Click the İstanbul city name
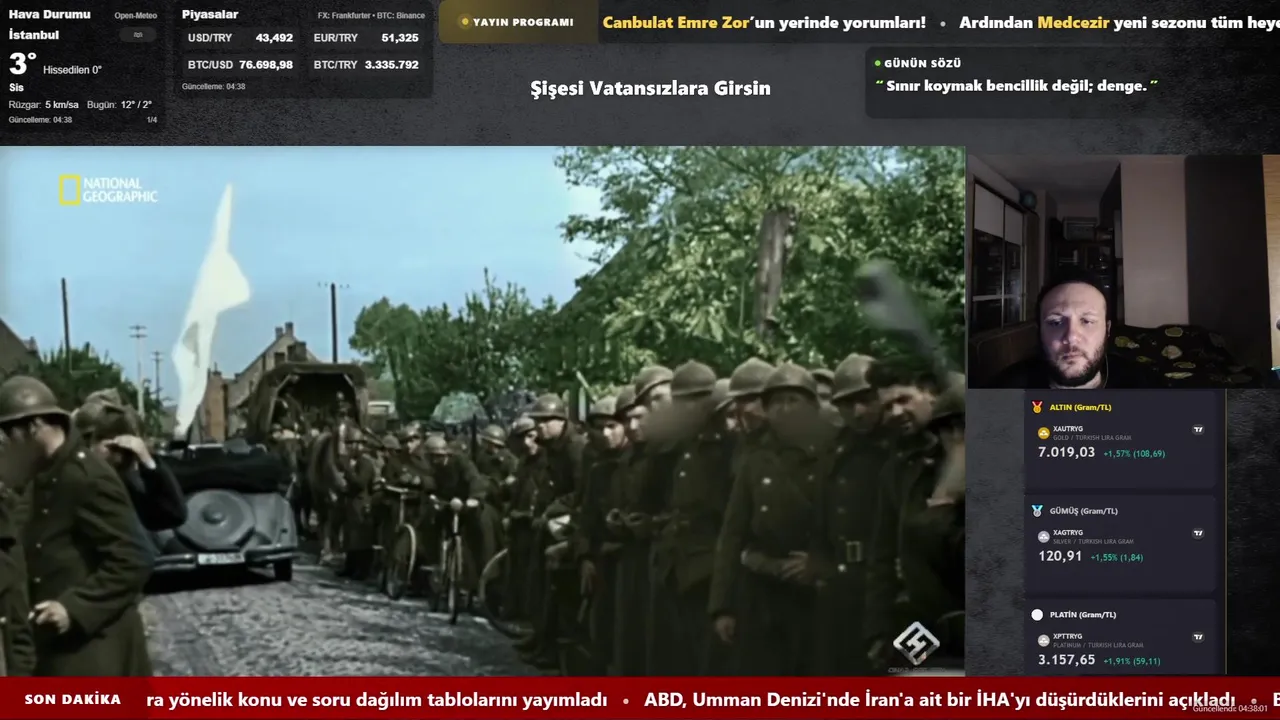The height and width of the screenshot is (720, 1280). pyautogui.click(x=34, y=35)
